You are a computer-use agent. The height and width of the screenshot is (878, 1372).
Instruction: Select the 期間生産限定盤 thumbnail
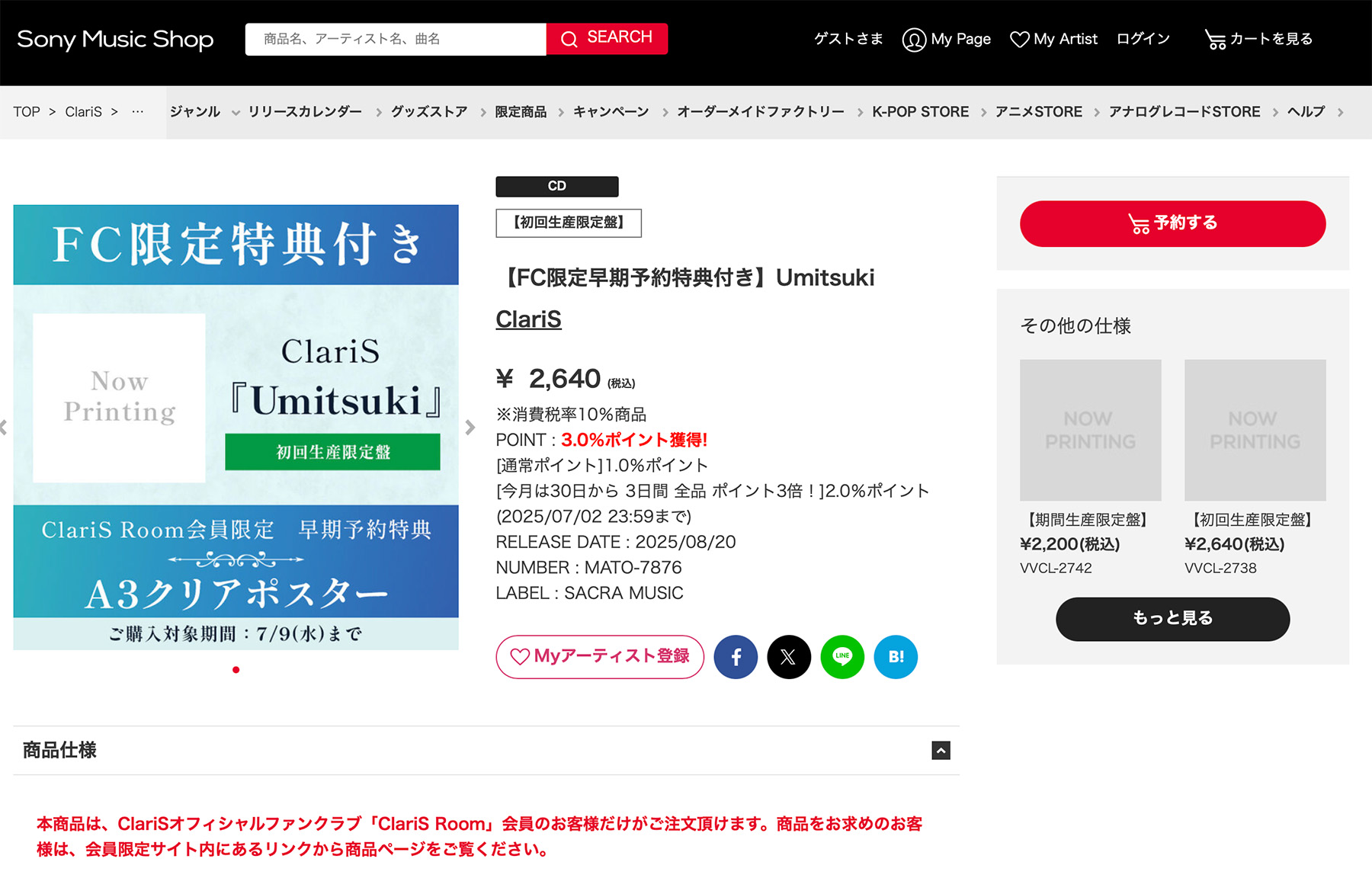point(1090,430)
